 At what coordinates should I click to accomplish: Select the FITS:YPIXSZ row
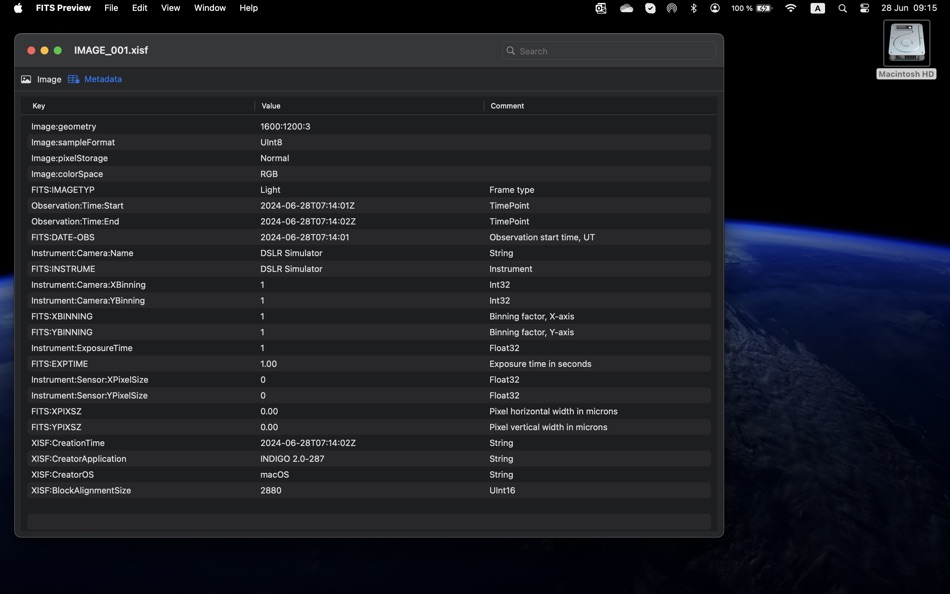pyautogui.click(x=369, y=427)
